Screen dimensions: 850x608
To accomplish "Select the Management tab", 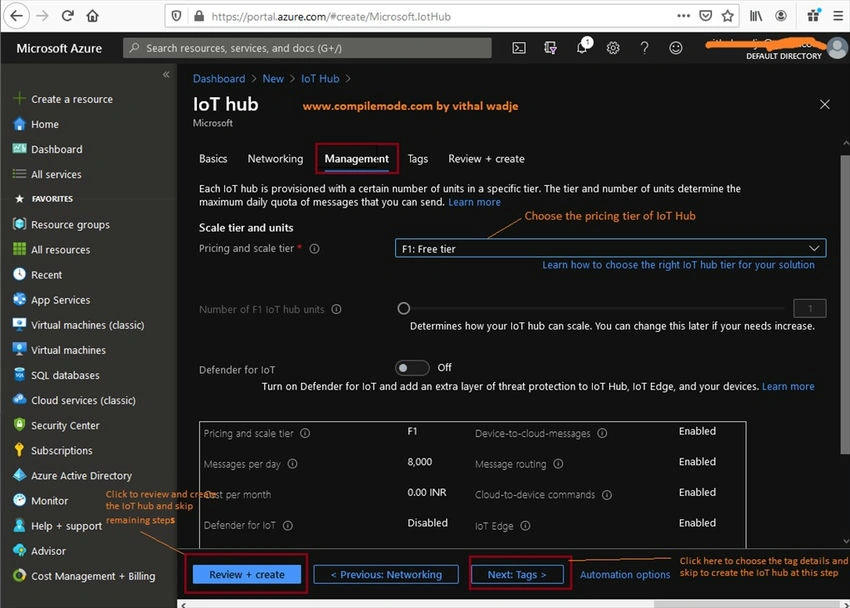I will pos(357,159).
